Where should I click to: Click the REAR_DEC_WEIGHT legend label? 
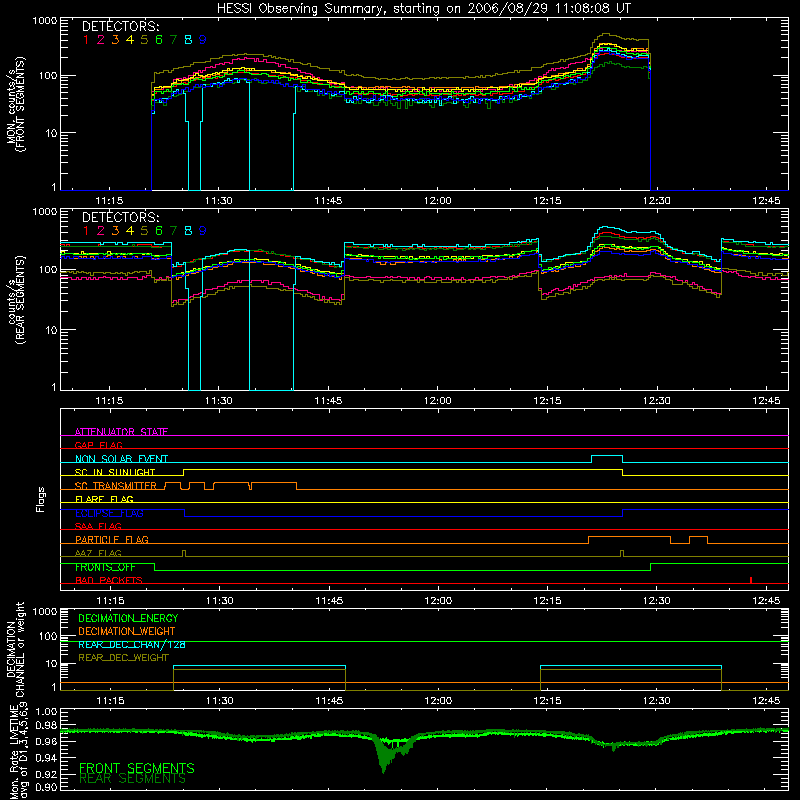point(123,658)
